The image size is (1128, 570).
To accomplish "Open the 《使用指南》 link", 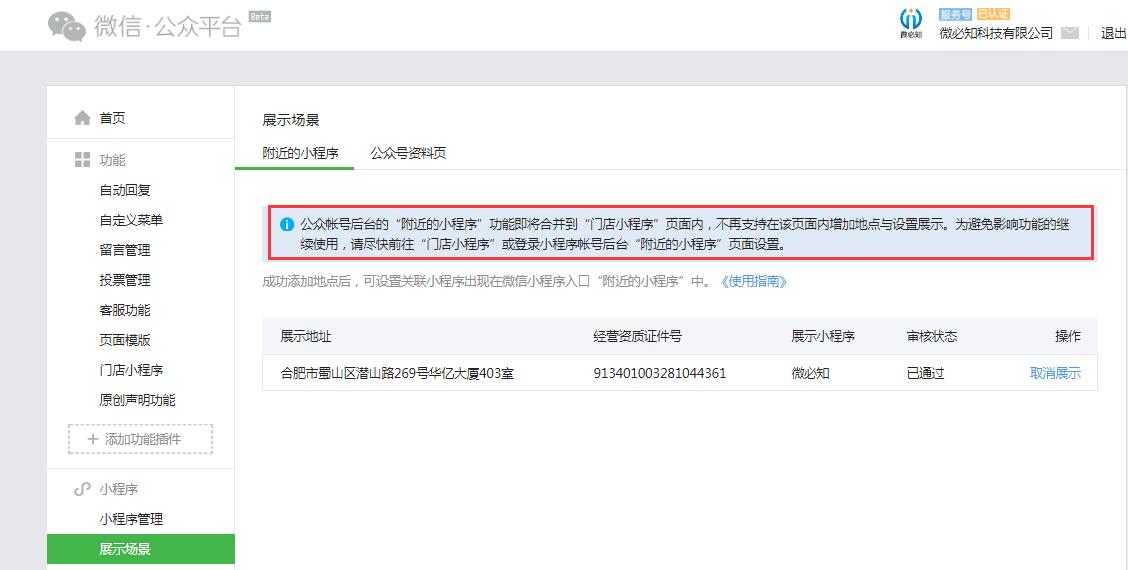I will tap(754, 282).
